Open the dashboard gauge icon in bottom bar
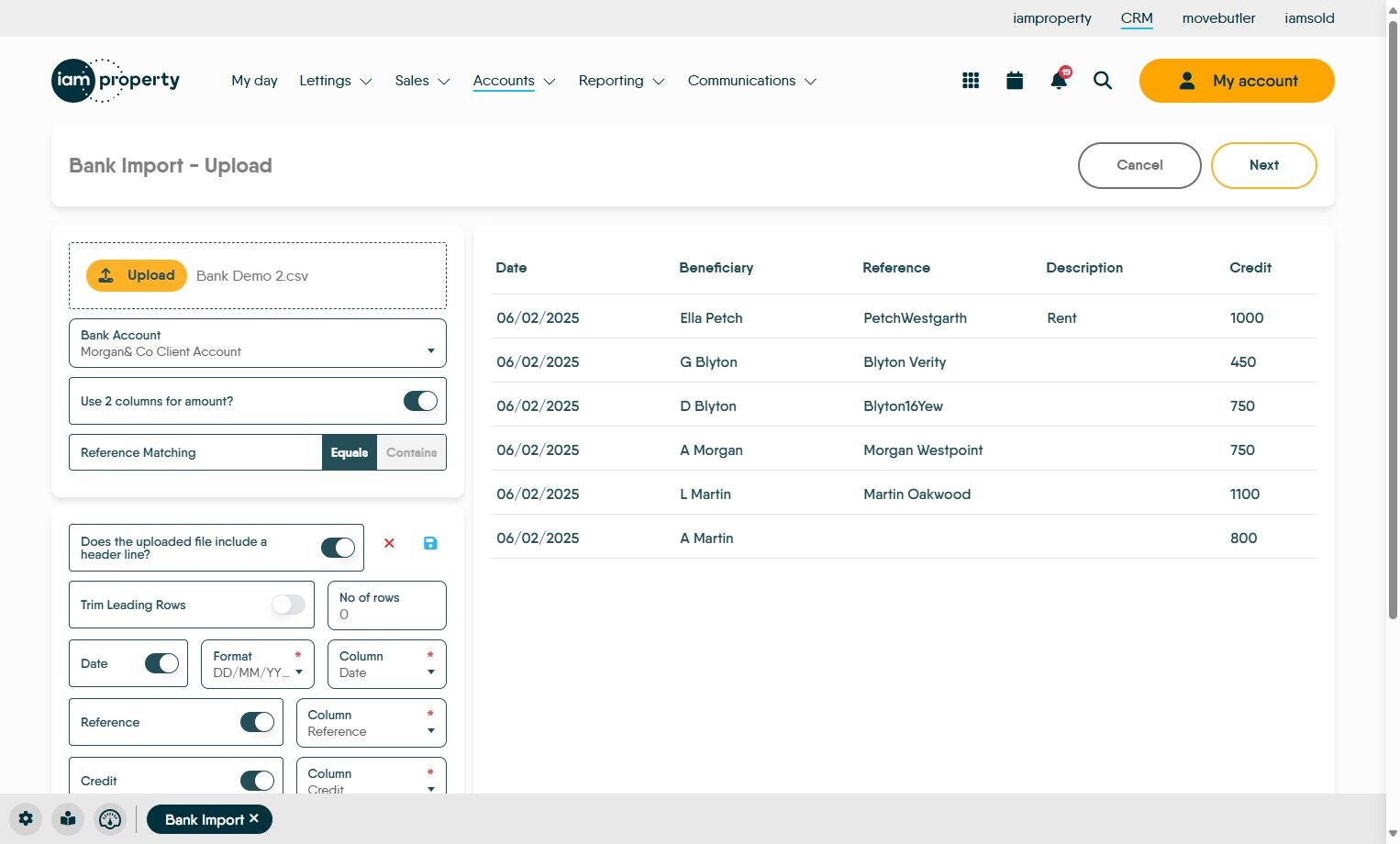This screenshot has width=1400, height=844. 110,819
